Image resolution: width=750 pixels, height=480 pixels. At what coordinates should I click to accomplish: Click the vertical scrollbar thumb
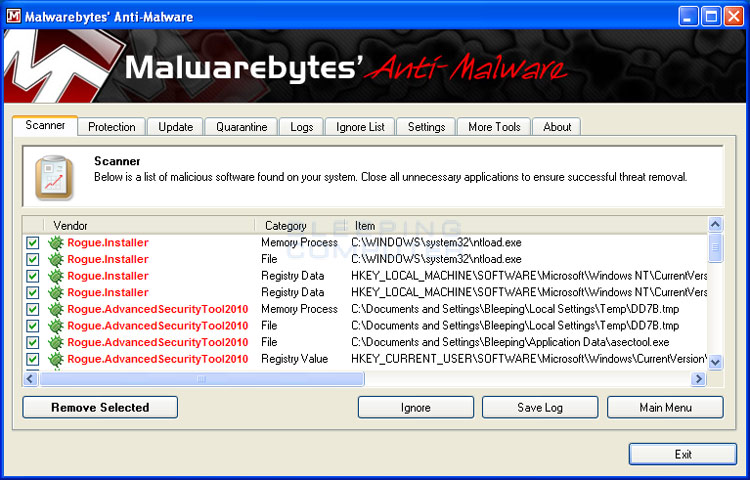coord(715,248)
